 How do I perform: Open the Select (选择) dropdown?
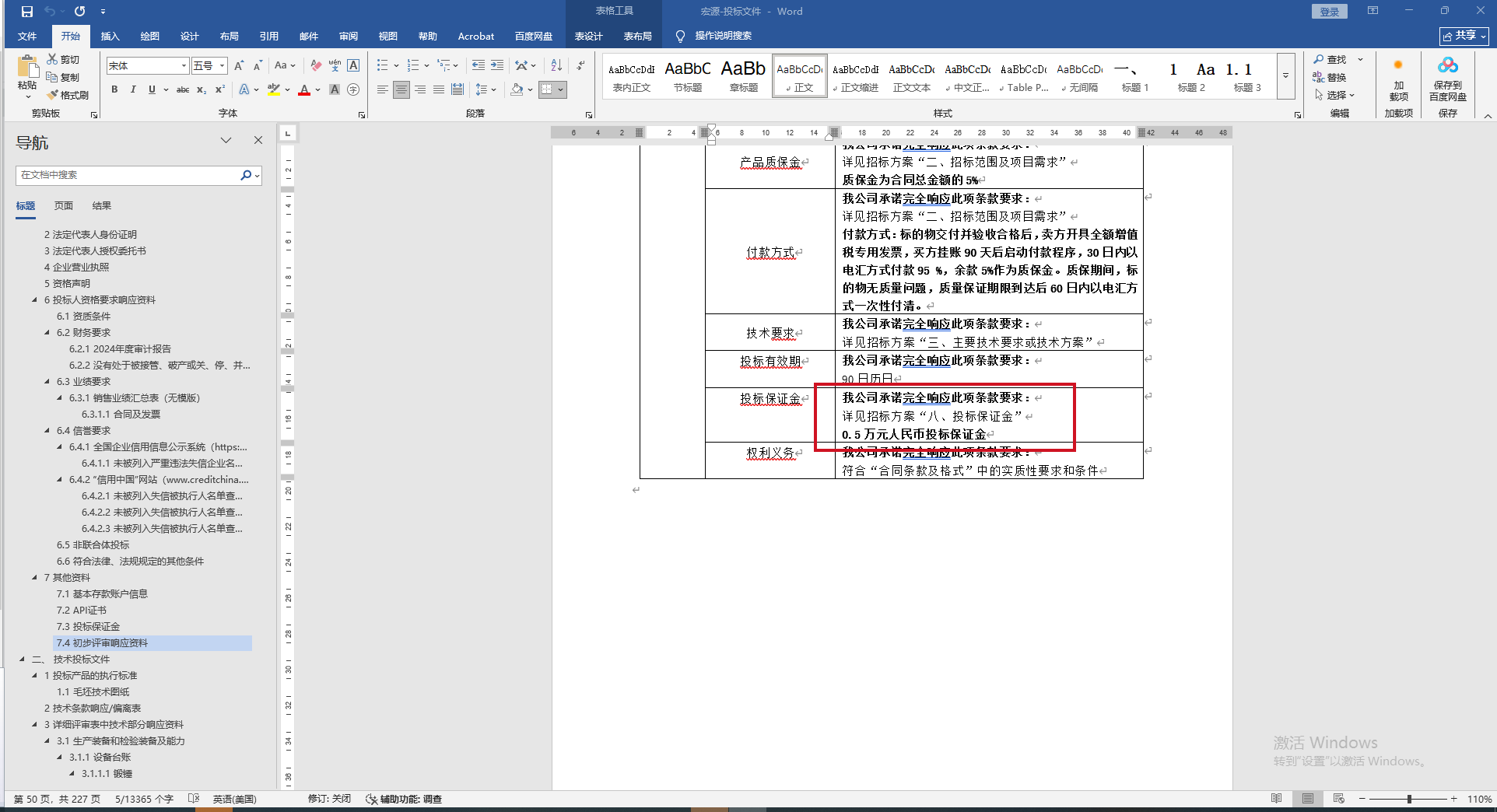click(1335, 95)
